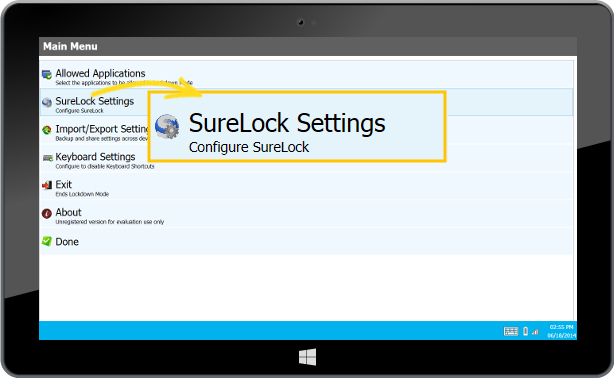Click 'Unregistered version for evaluation use only'
The width and height of the screenshot is (614, 378).
(x=110, y=222)
